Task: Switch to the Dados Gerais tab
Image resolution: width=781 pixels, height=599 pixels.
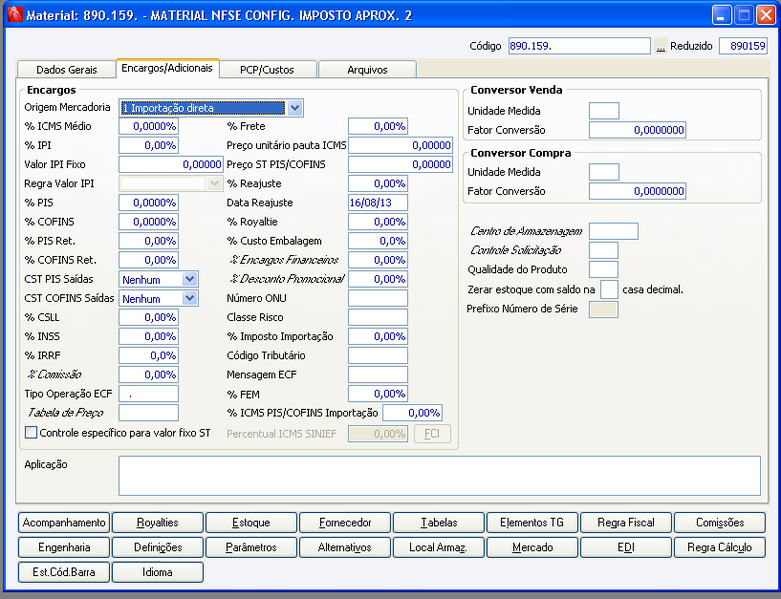Action: (66, 70)
